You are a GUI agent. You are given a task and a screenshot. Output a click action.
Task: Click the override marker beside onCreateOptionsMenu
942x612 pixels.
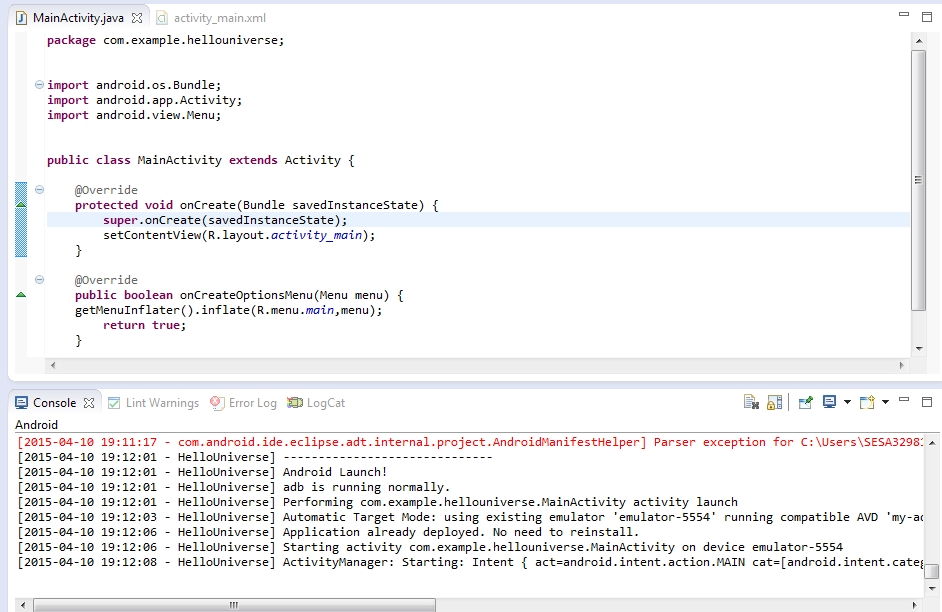coord(21,295)
